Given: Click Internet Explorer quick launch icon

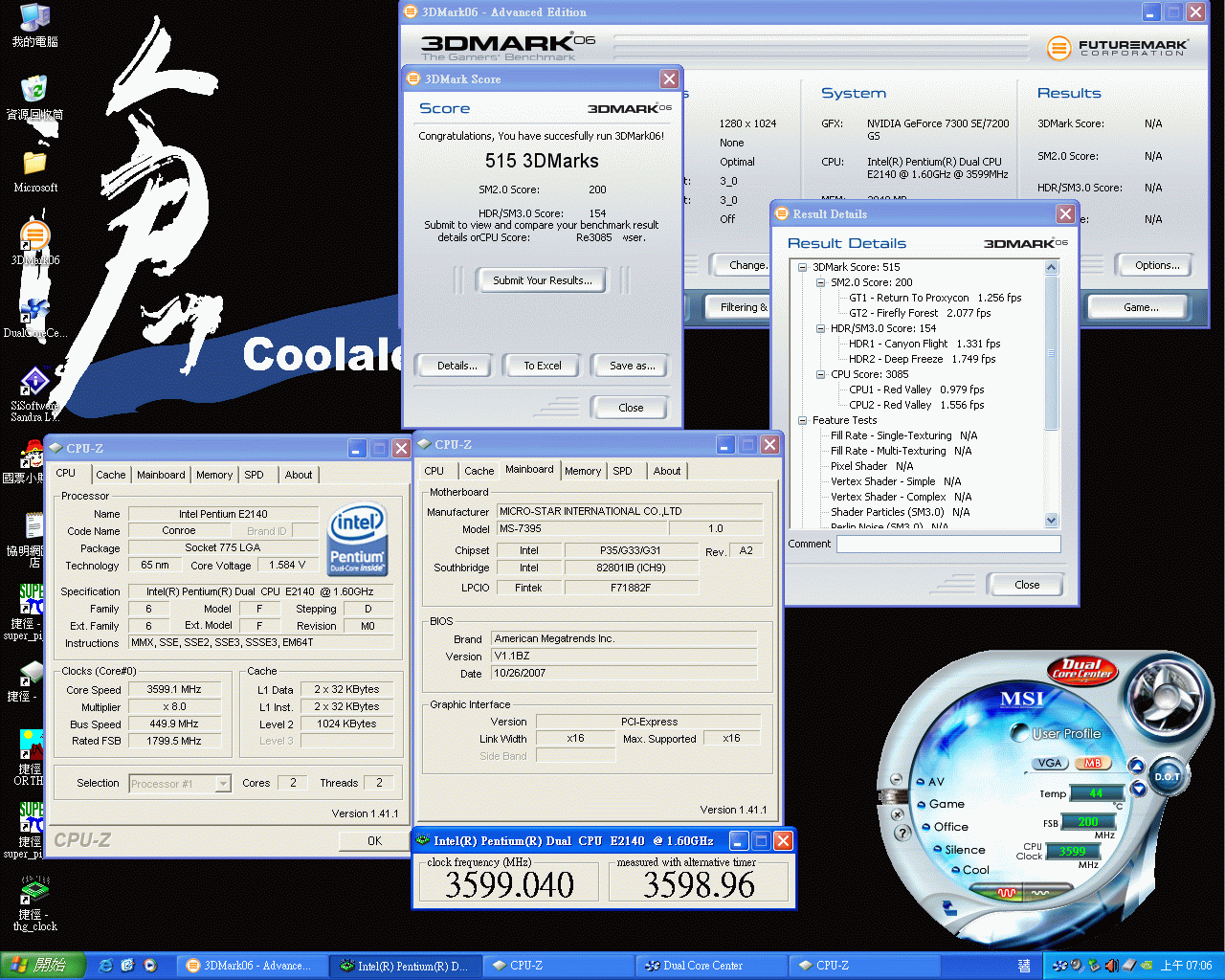Looking at the screenshot, I should (106, 966).
